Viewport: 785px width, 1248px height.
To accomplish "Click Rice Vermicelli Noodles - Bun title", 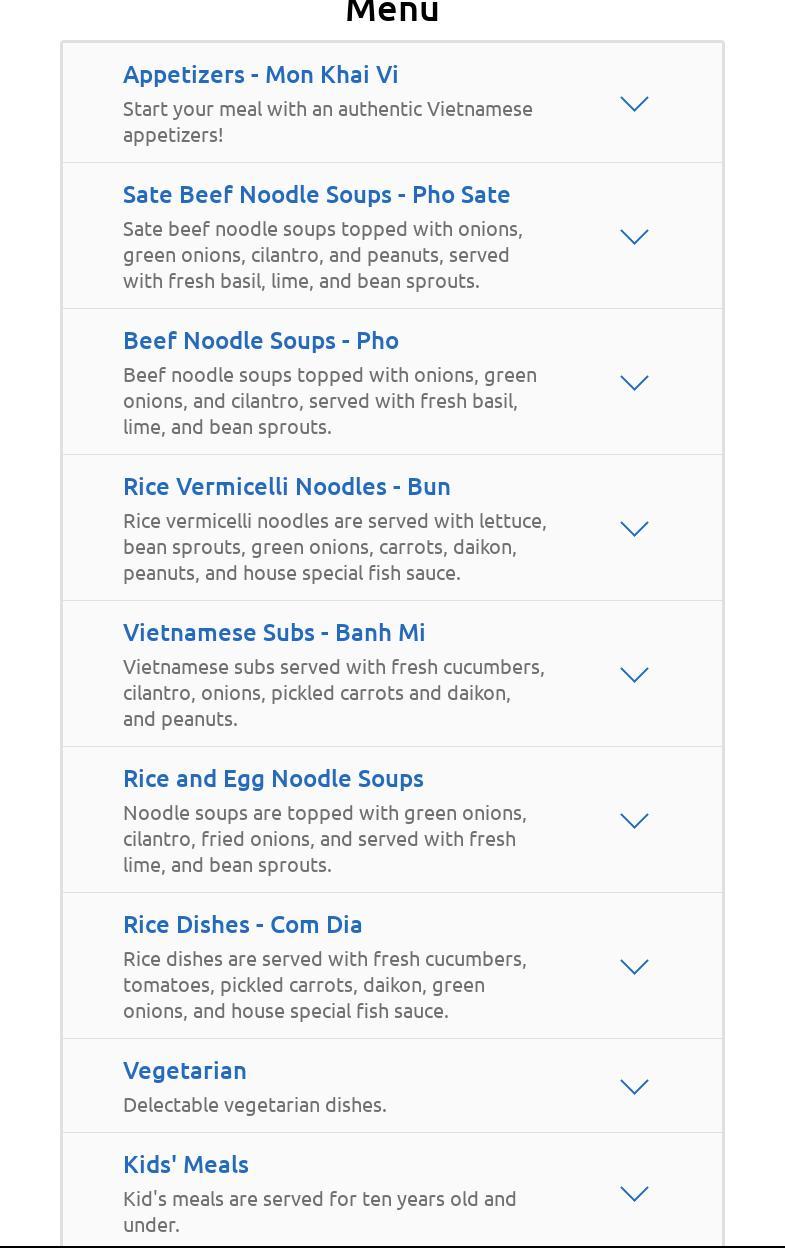I will click(x=286, y=487).
